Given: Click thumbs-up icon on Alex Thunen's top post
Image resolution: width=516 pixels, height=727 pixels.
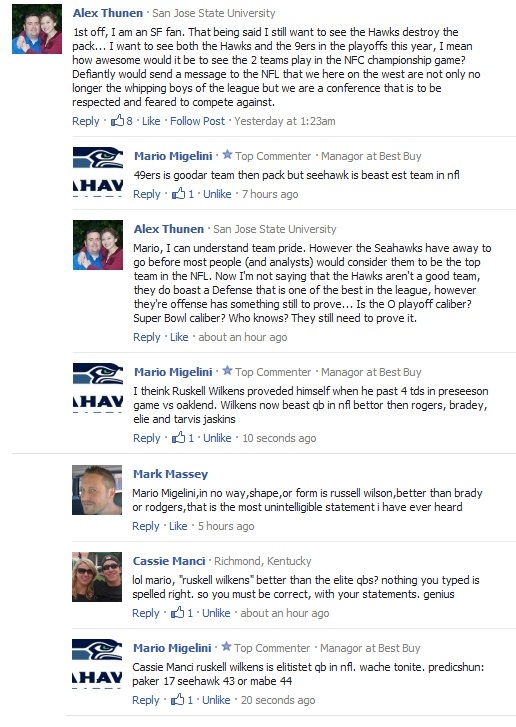Looking at the screenshot, I should [x=117, y=121].
